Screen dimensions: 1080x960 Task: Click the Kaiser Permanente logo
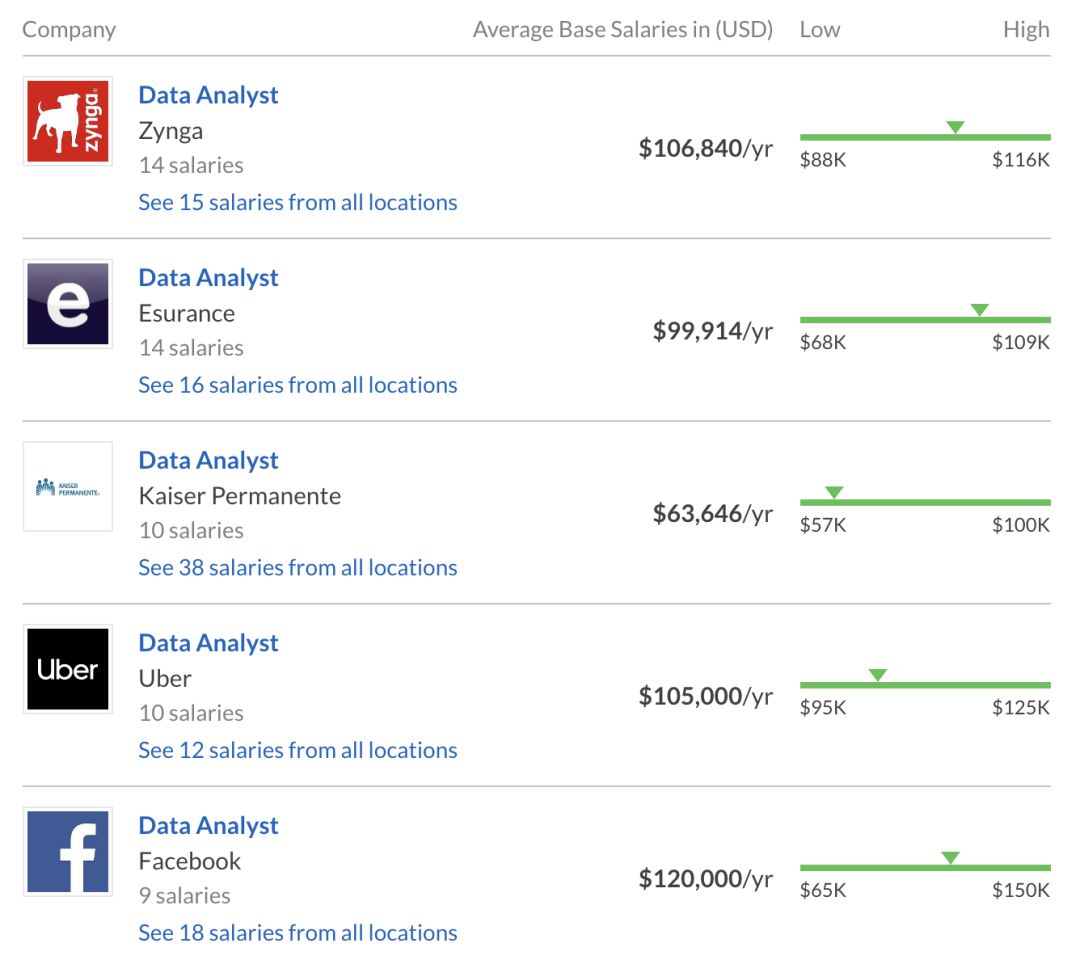pos(68,487)
